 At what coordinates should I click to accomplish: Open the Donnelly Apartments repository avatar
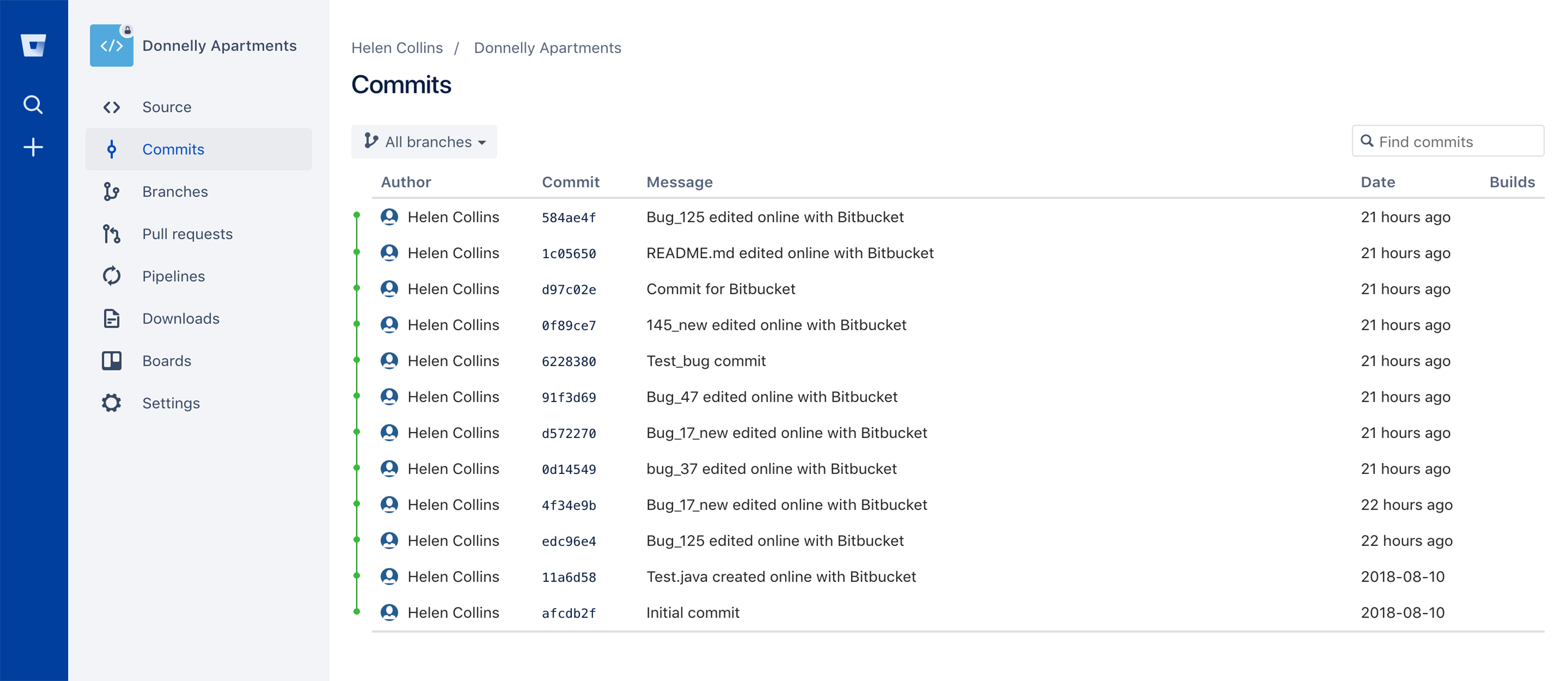111,45
